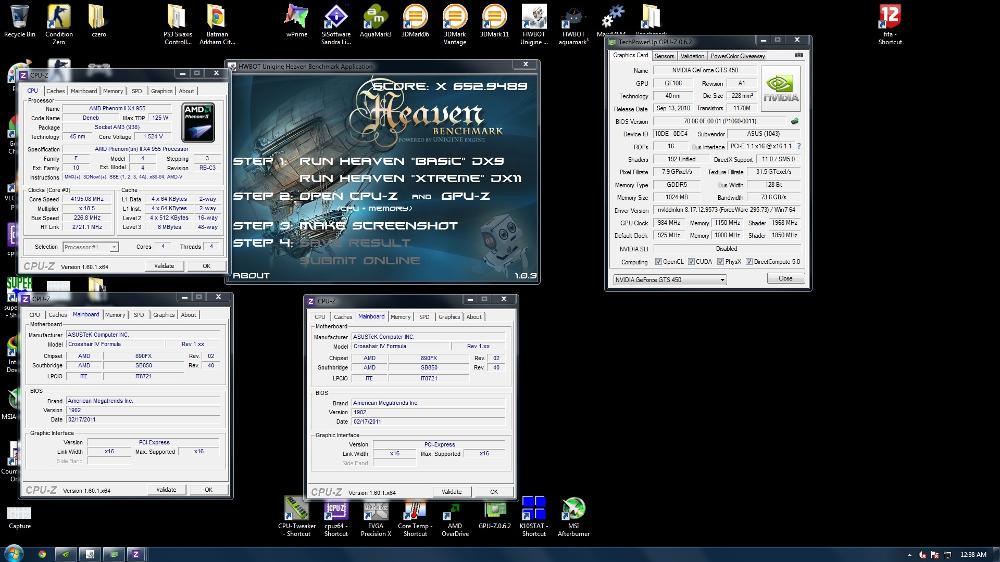The image size is (1000, 562).
Task: Launch the CPU-Tweaker shortcut icon
Action: (x=297, y=517)
